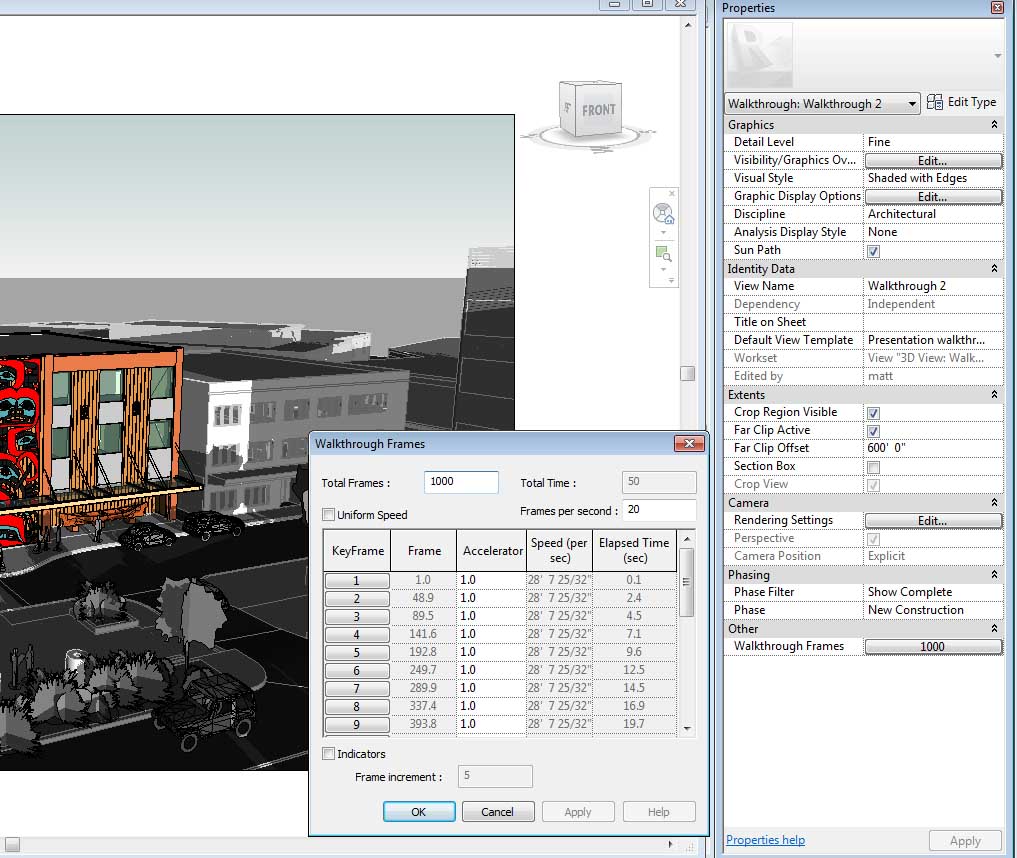This screenshot has height=858, width=1017.
Task: Click the ViewCube FRONT face
Action: (x=597, y=111)
